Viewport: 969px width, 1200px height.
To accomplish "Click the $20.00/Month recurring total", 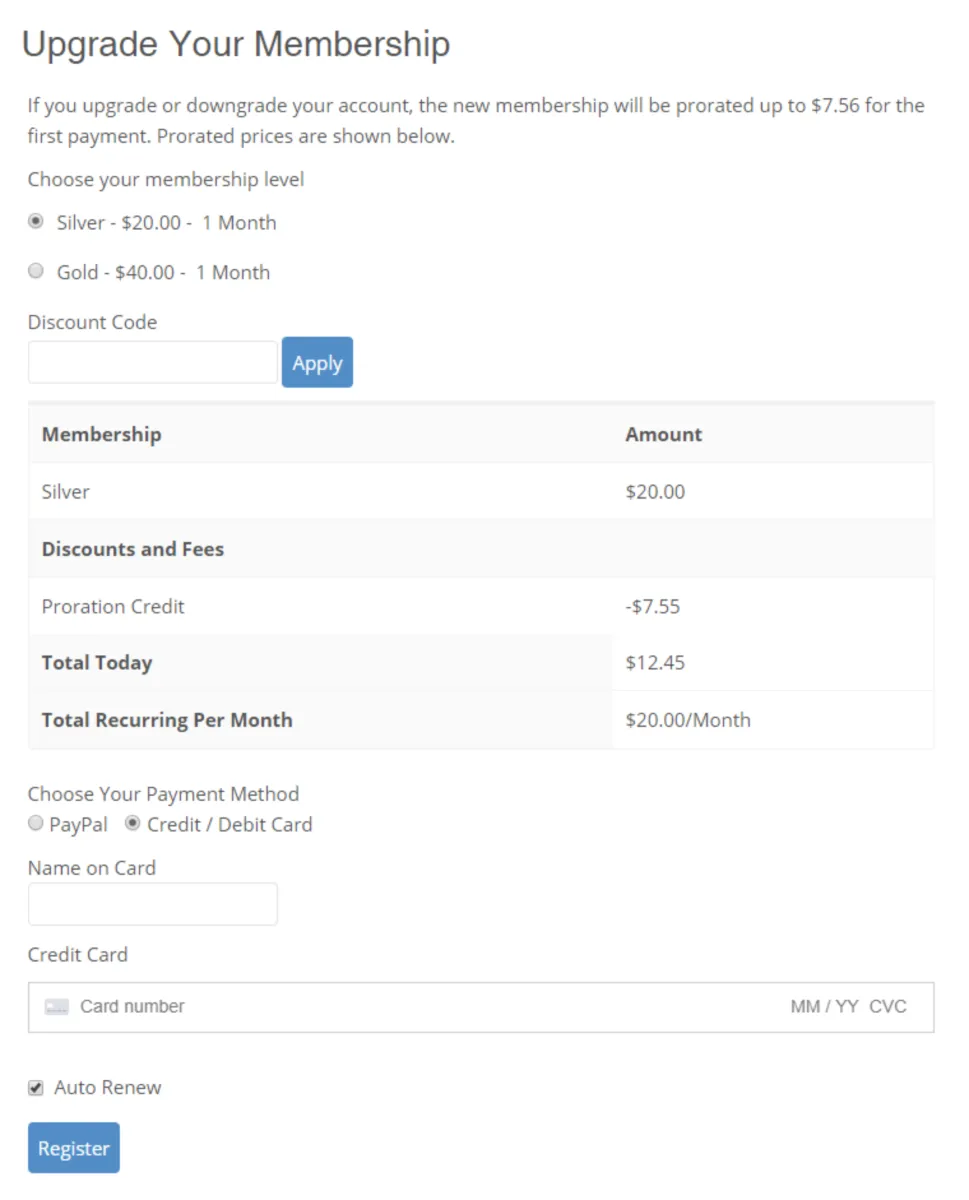I will (x=687, y=720).
